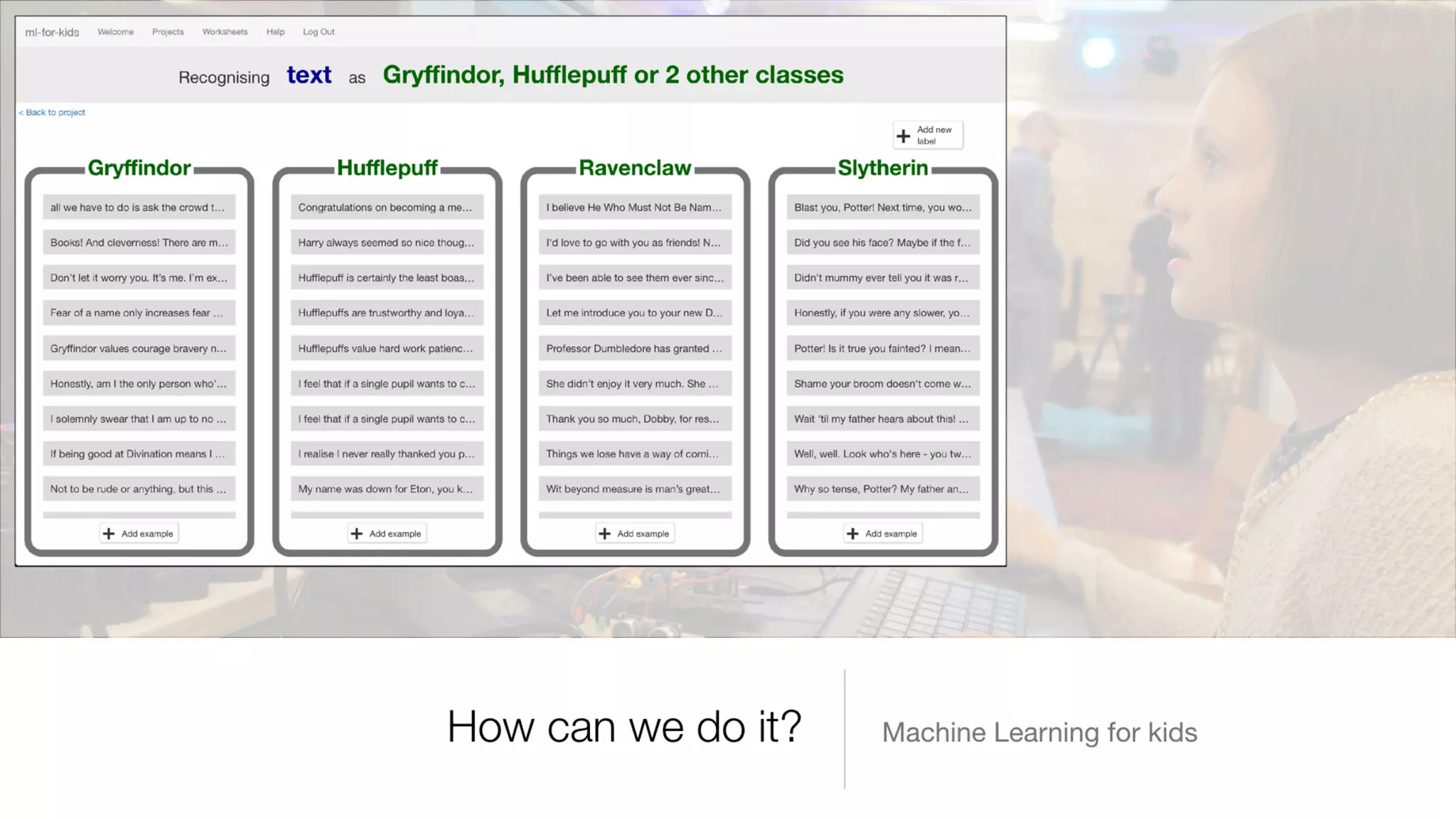This screenshot has height=819, width=1456.
Task: Select 'Fear of a name only increases fear' example
Action: tap(139, 313)
